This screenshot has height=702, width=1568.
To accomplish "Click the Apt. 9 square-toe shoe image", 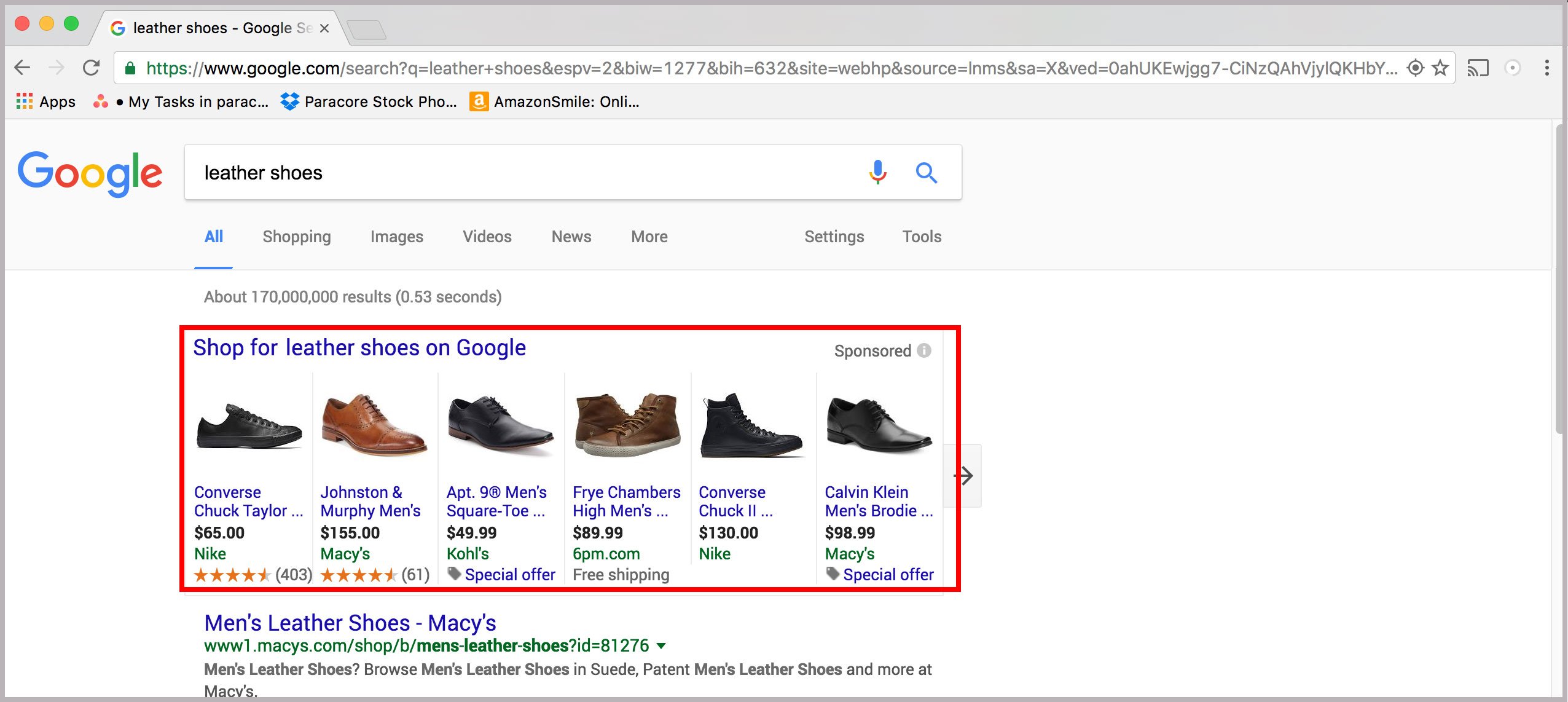I will 501,425.
